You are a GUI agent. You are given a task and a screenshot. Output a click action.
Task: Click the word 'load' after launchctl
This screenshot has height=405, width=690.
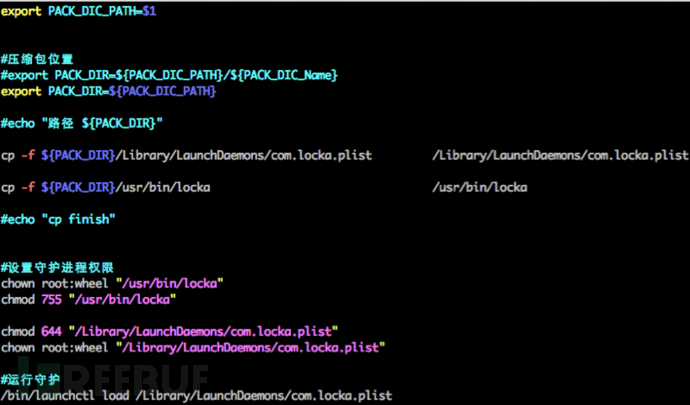(116, 395)
